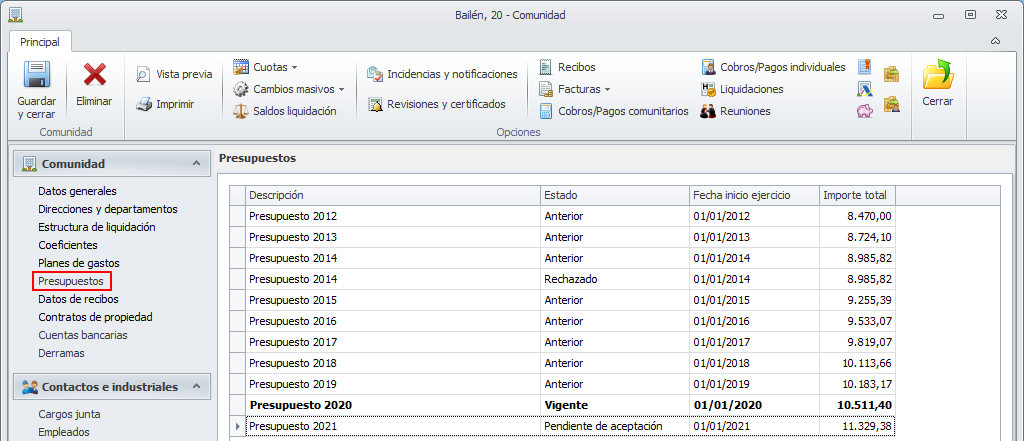Open Saldos liquidación balance scale option
The image size is (1024, 441).
coord(285,111)
